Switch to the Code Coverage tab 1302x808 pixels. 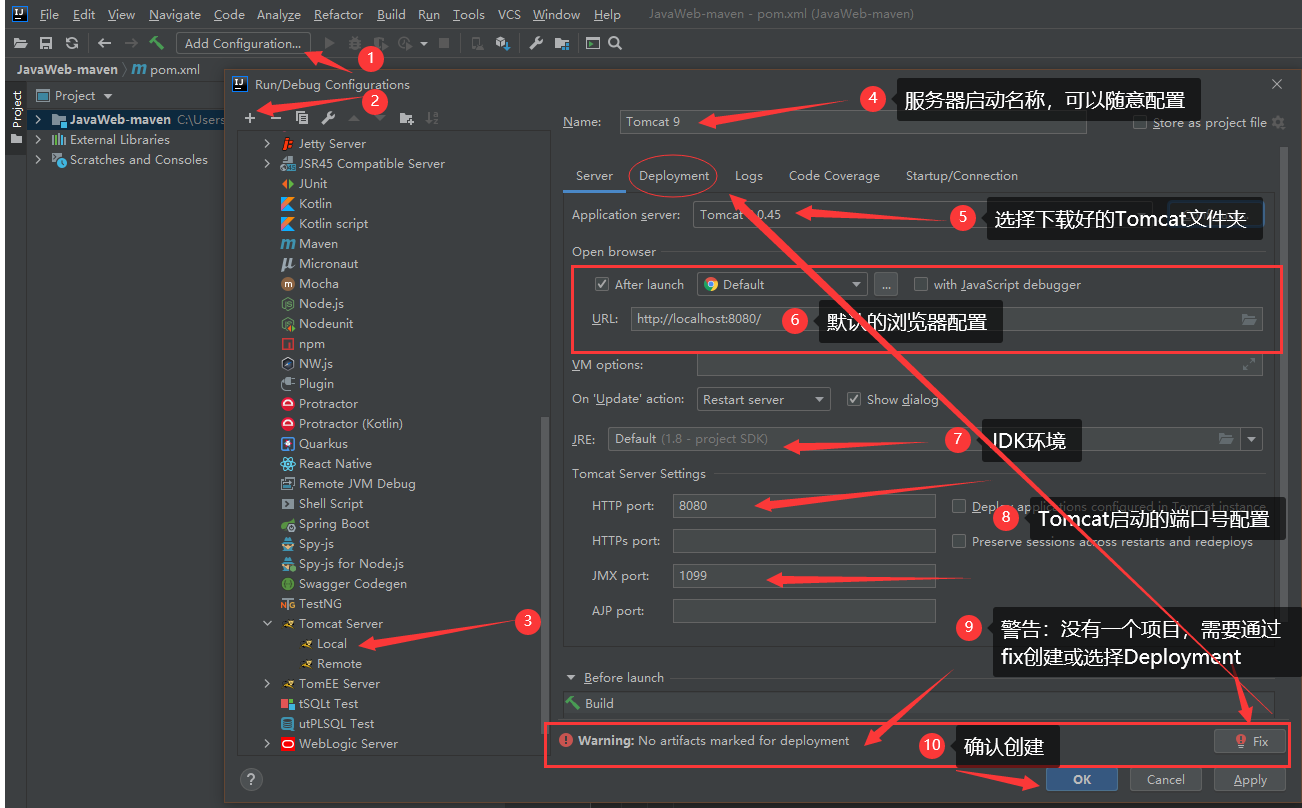coord(834,176)
